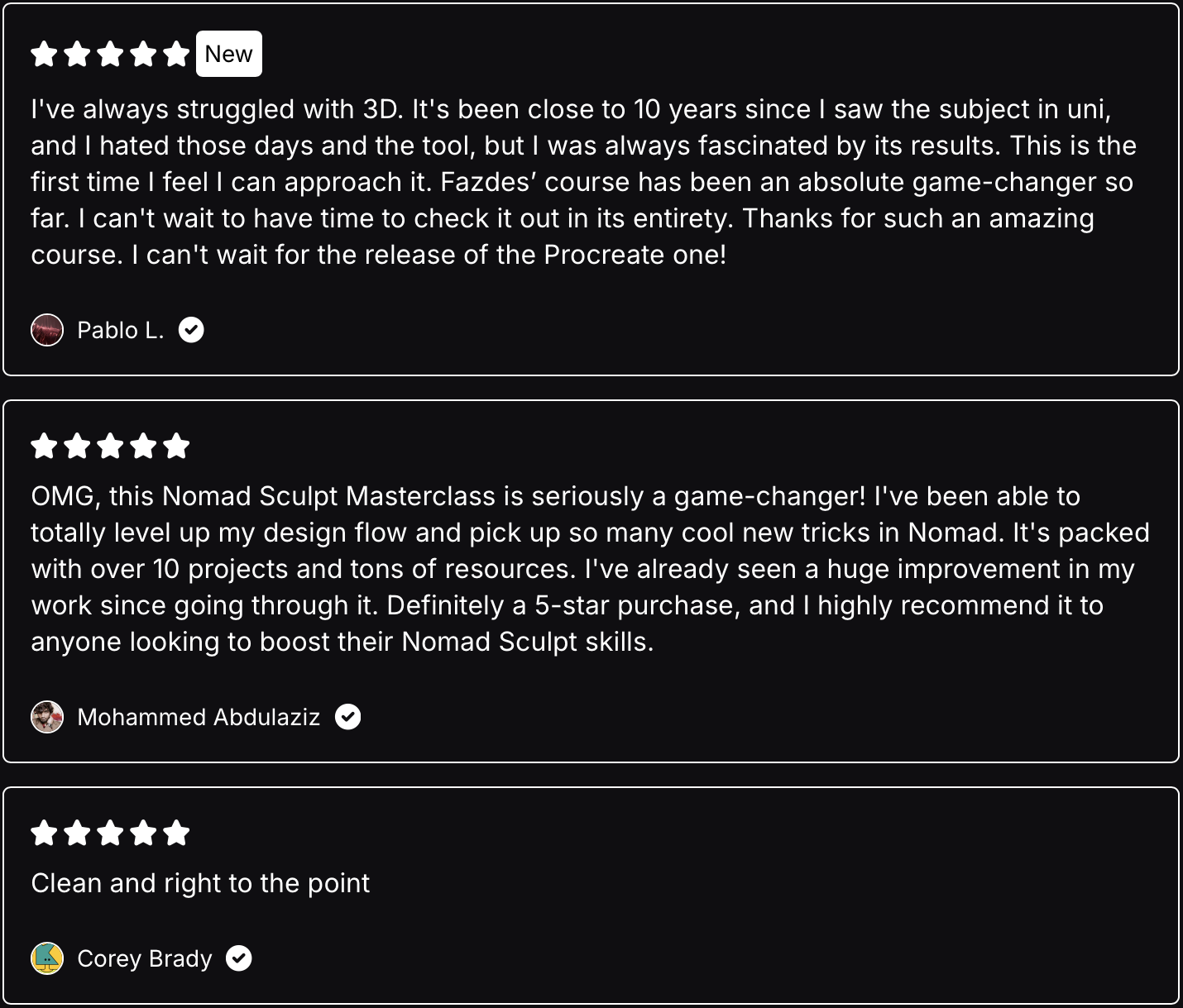The height and width of the screenshot is (1008, 1183).
Task: Click first star in Pablo's review rating
Action: click(44, 55)
